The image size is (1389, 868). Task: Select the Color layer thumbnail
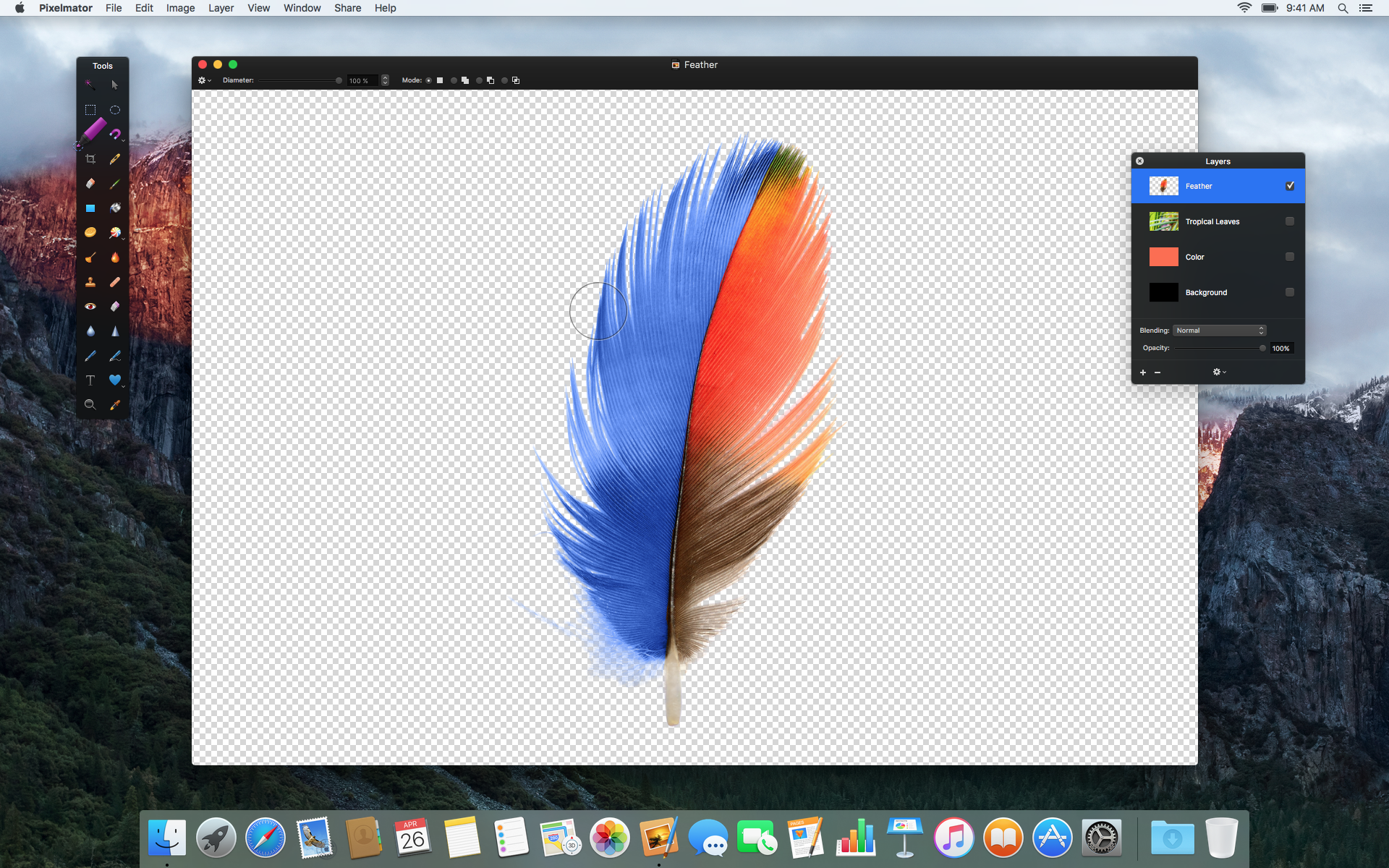coord(1162,257)
